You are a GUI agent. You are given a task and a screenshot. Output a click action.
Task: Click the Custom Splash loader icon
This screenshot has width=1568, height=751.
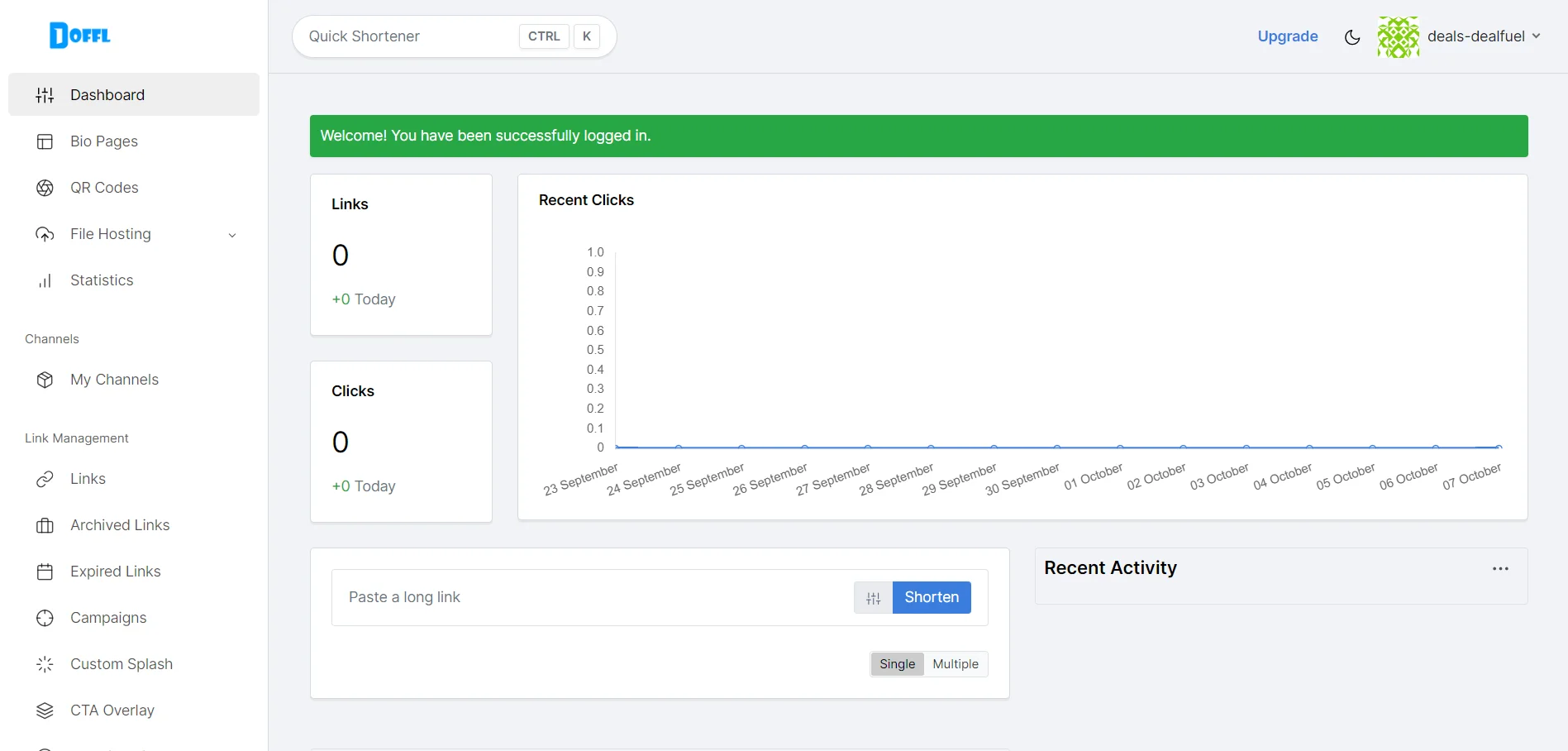(45, 664)
